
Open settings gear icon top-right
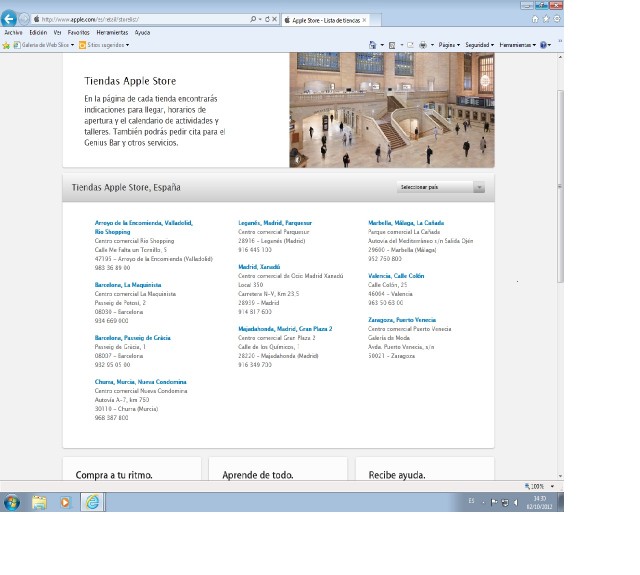(557, 19)
